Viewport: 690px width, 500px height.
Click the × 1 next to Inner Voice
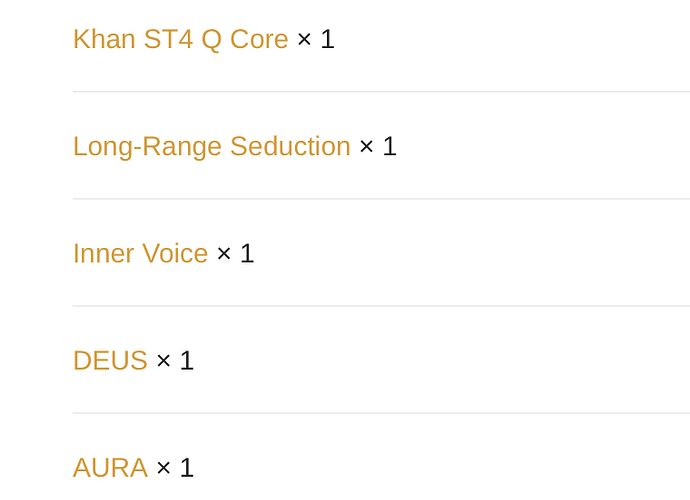point(236,253)
